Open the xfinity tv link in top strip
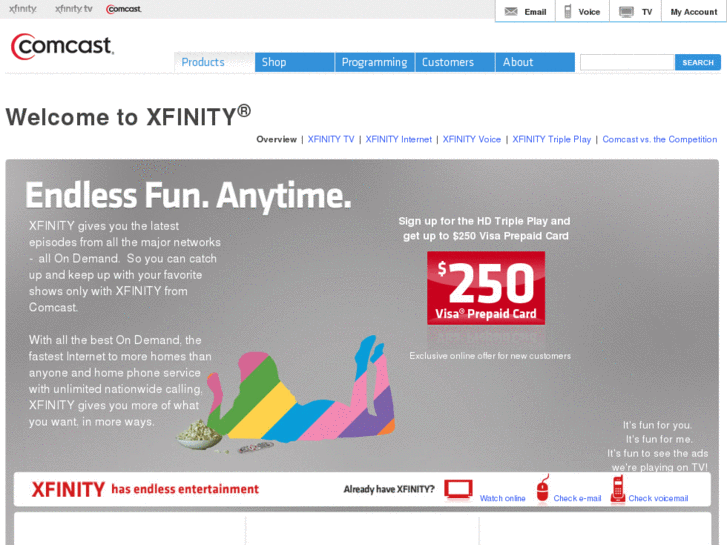Viewport: 727px width, 545px height. (x=74, y=9)
